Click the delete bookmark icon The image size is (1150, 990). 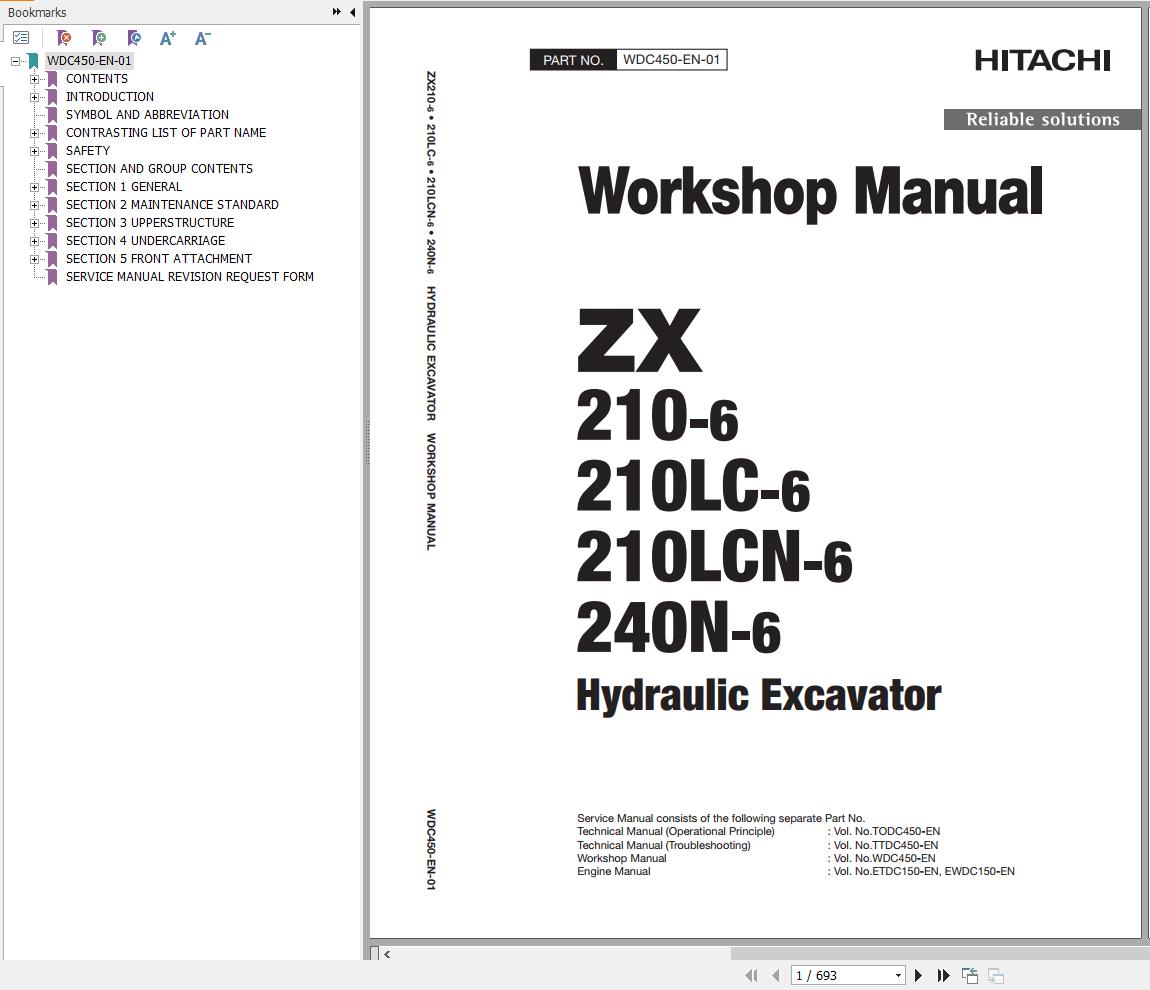(64, 37)
